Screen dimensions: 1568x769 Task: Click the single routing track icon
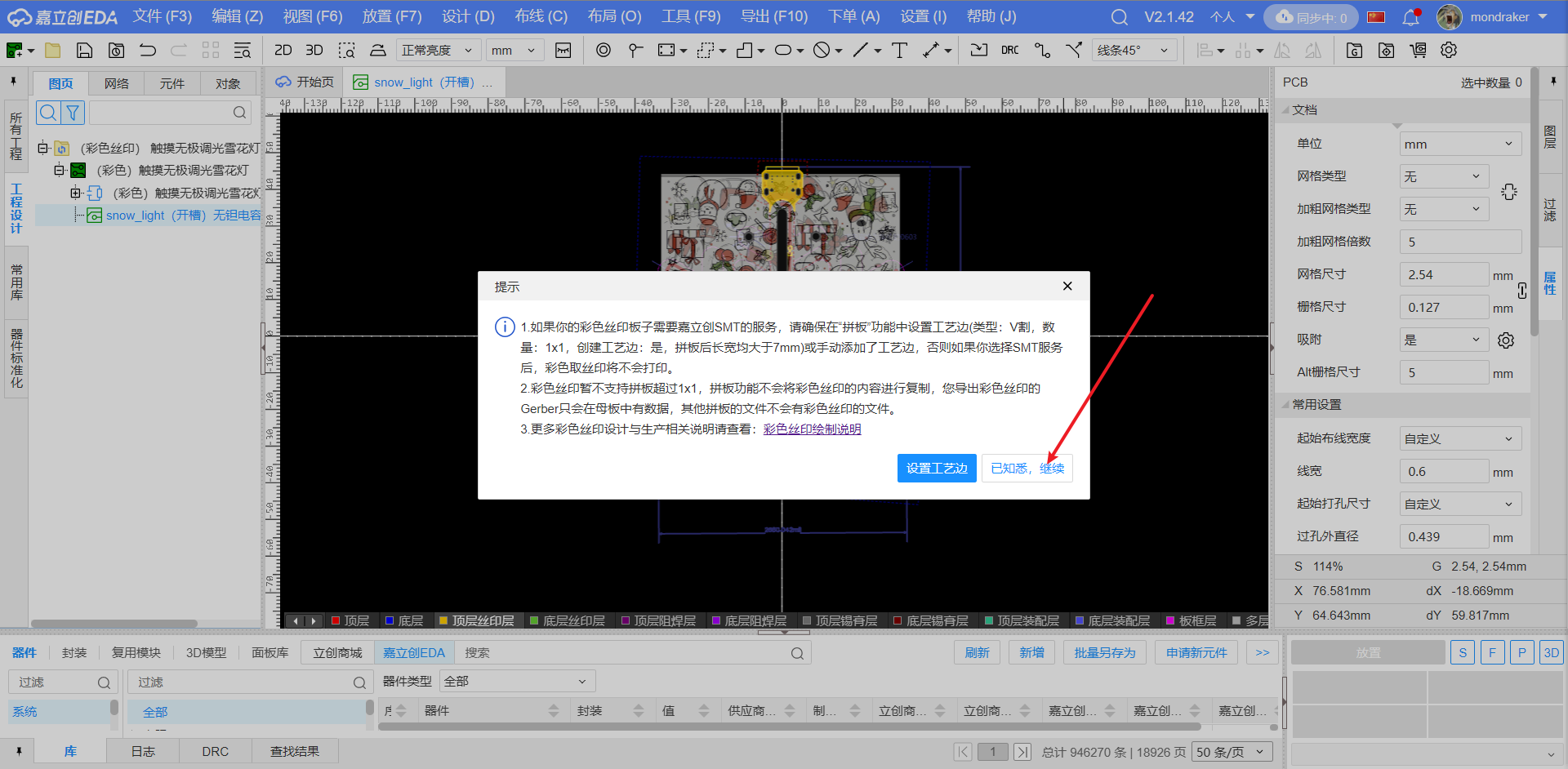pyautogui.click(x=1042, y=51)
